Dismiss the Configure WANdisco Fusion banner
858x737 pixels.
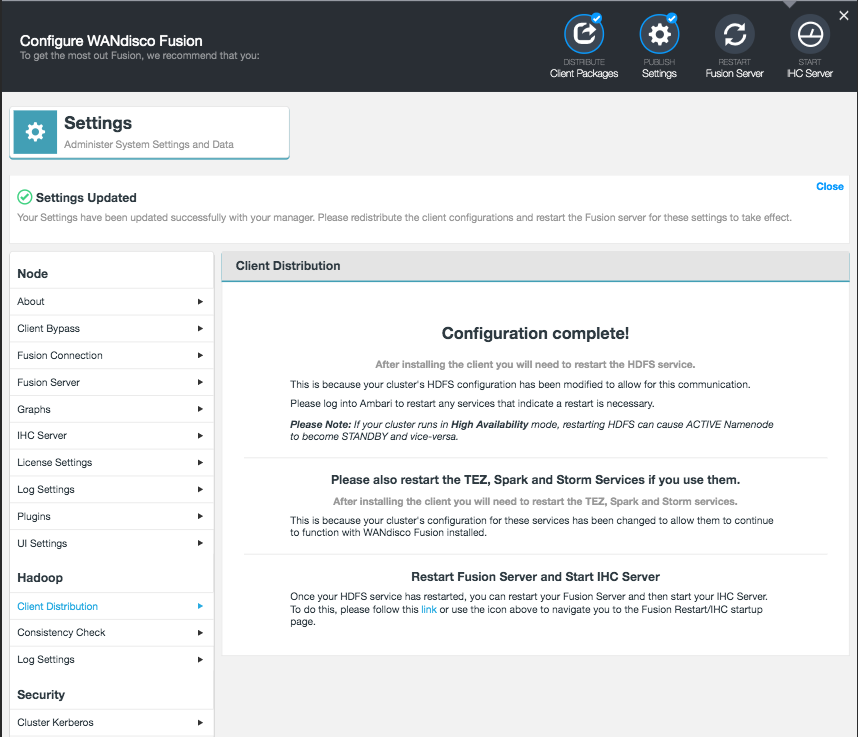point(844,16)
